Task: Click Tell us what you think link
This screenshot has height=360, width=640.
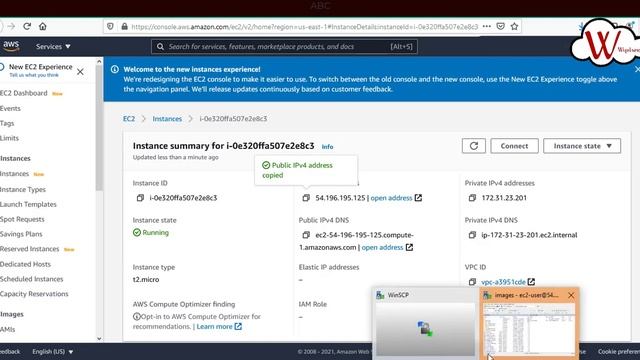Action: click(x=34, y=75)
